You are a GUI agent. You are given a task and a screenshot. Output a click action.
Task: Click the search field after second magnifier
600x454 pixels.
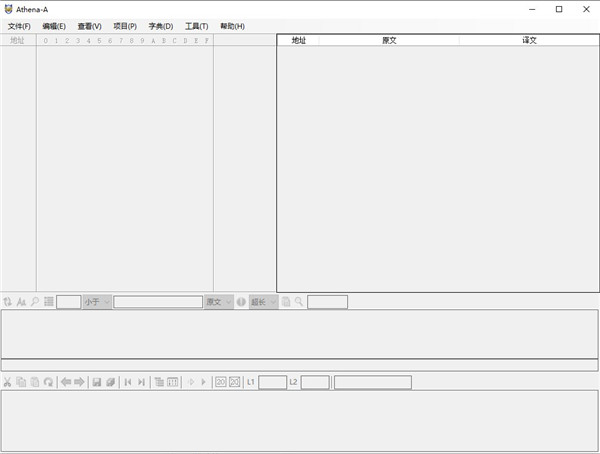(328, 302)
